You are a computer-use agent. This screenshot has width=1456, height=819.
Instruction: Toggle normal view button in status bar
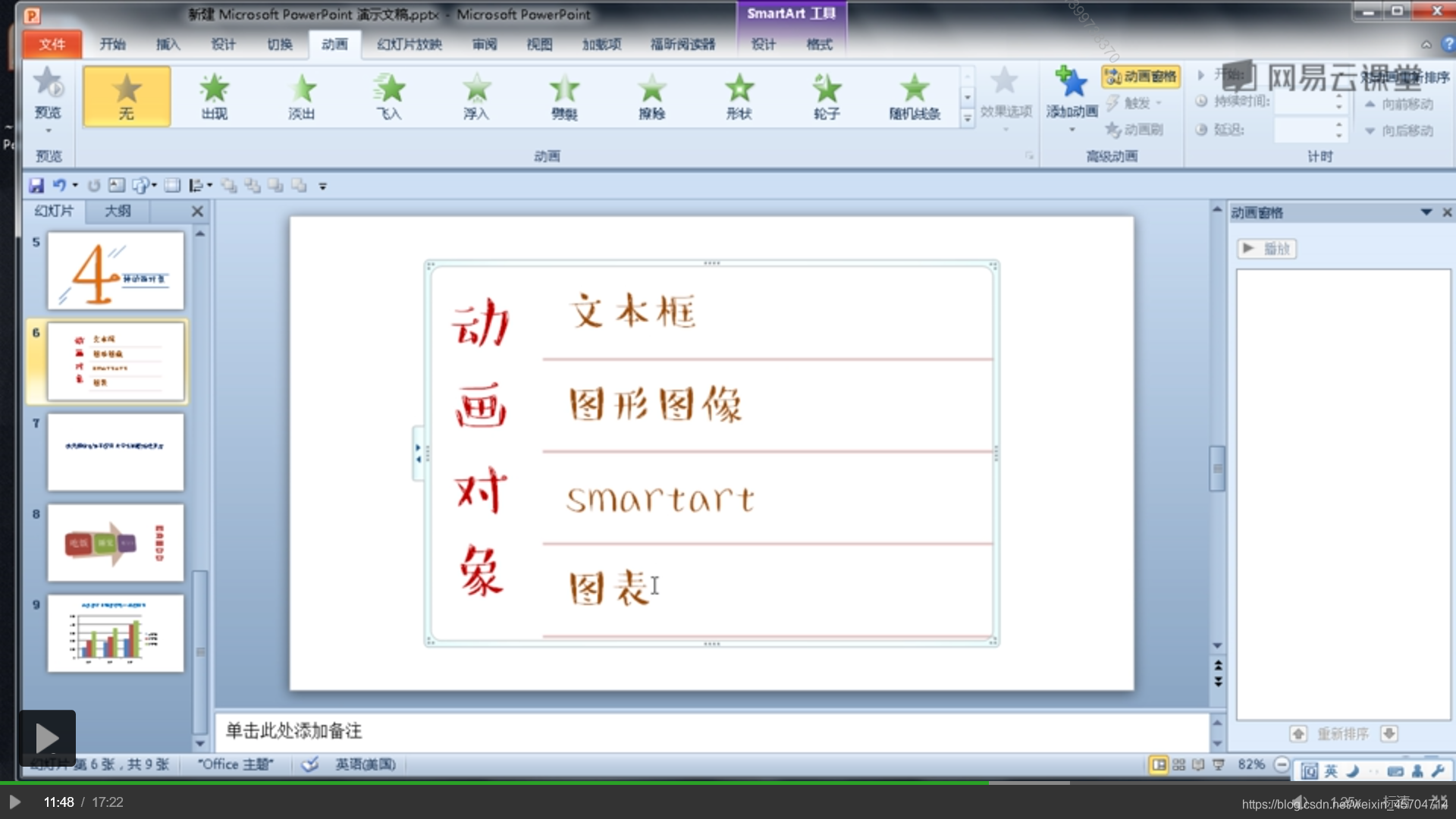1159,764
